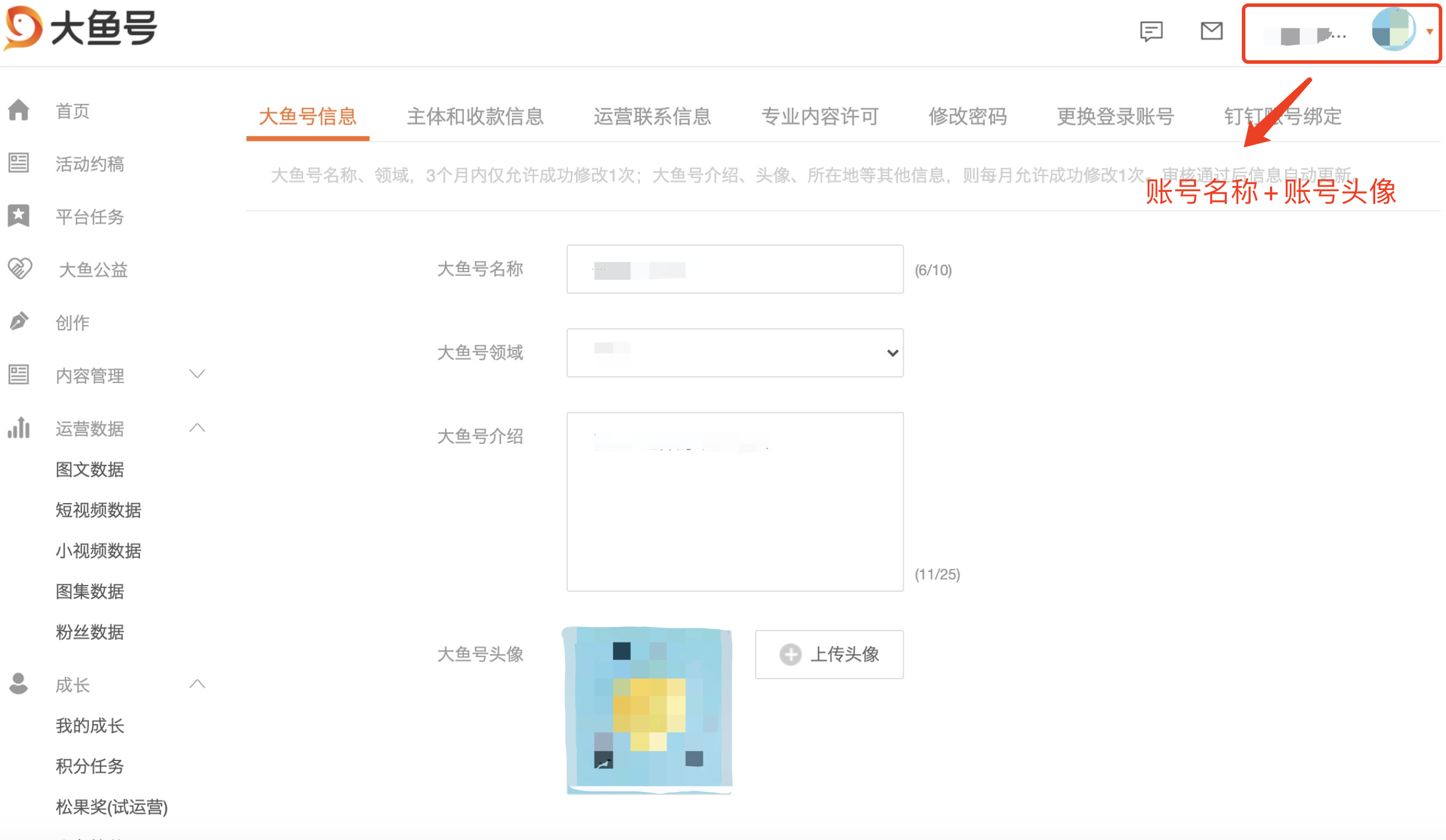Open 大鱼公益 in sidebar
1446x840 pixels.
[x=93, y=270]
